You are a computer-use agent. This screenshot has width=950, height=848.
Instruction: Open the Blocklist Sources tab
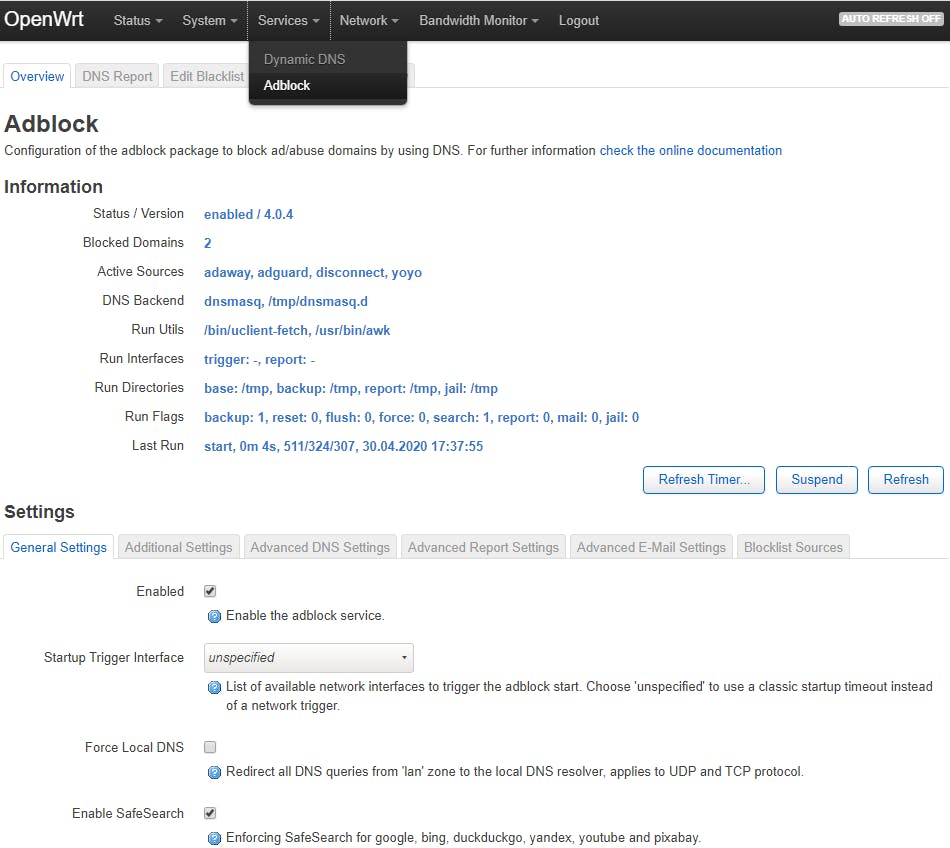793,548
